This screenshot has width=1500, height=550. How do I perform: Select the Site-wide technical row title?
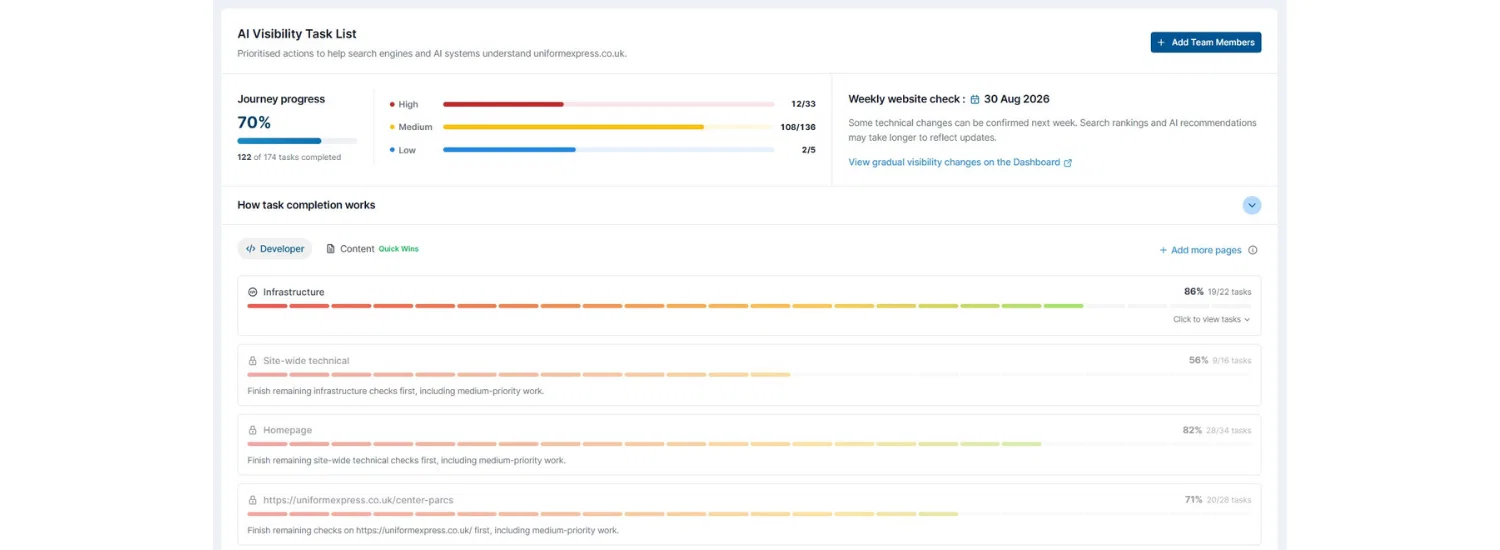coord(306,361)
